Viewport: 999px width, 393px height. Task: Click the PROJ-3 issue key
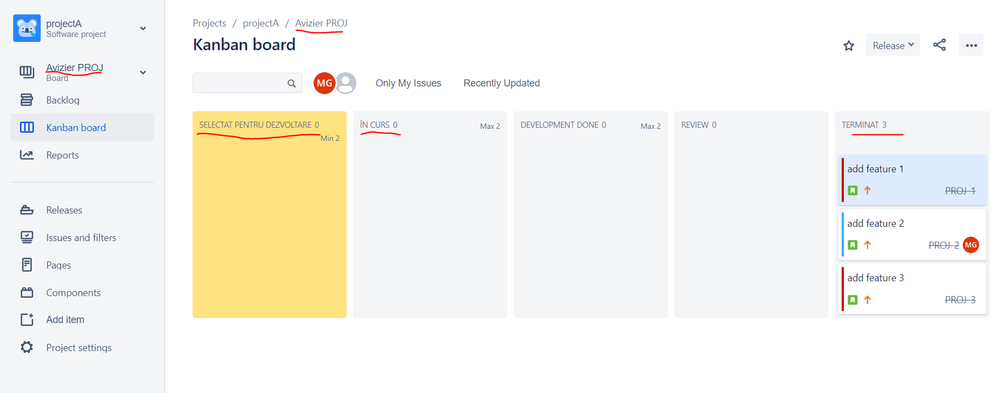coord(960,299)
